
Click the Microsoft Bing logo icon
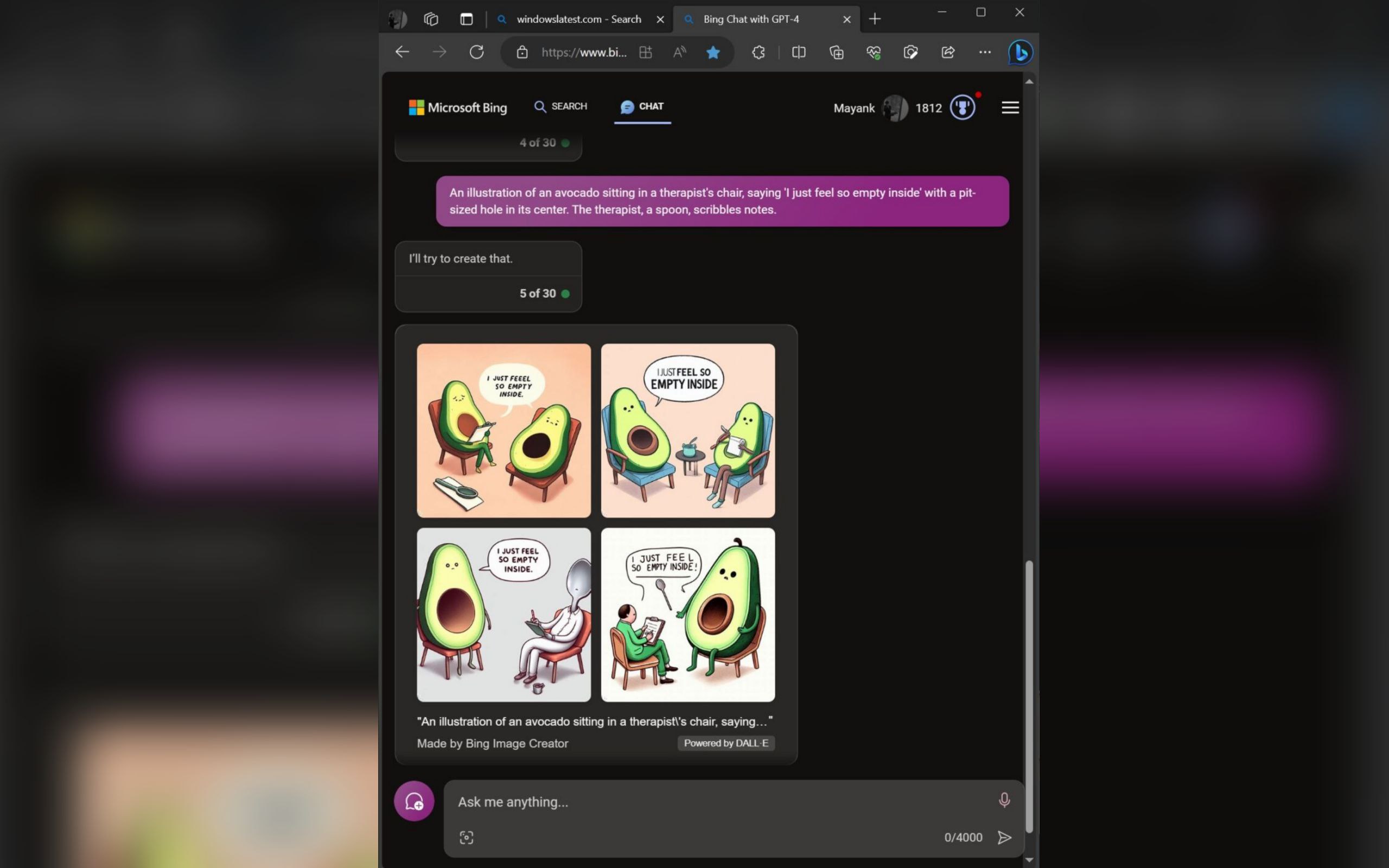coord(416,107)
